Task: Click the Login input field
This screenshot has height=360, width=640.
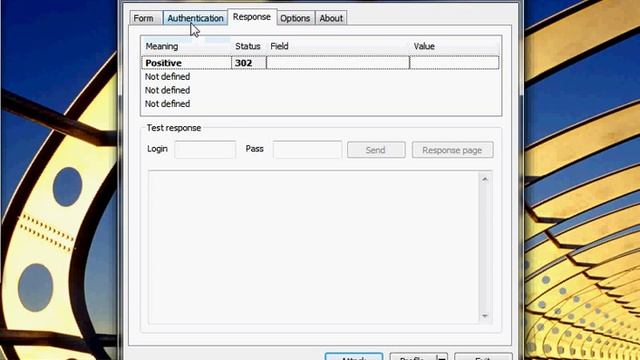Action: (x=205, y=149)
